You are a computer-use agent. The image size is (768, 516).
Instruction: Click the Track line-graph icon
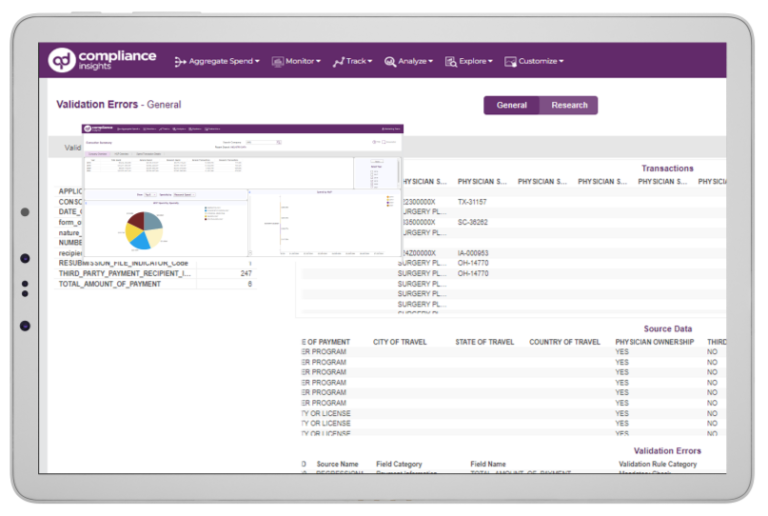pyautogui.click(x=338, y=62)
